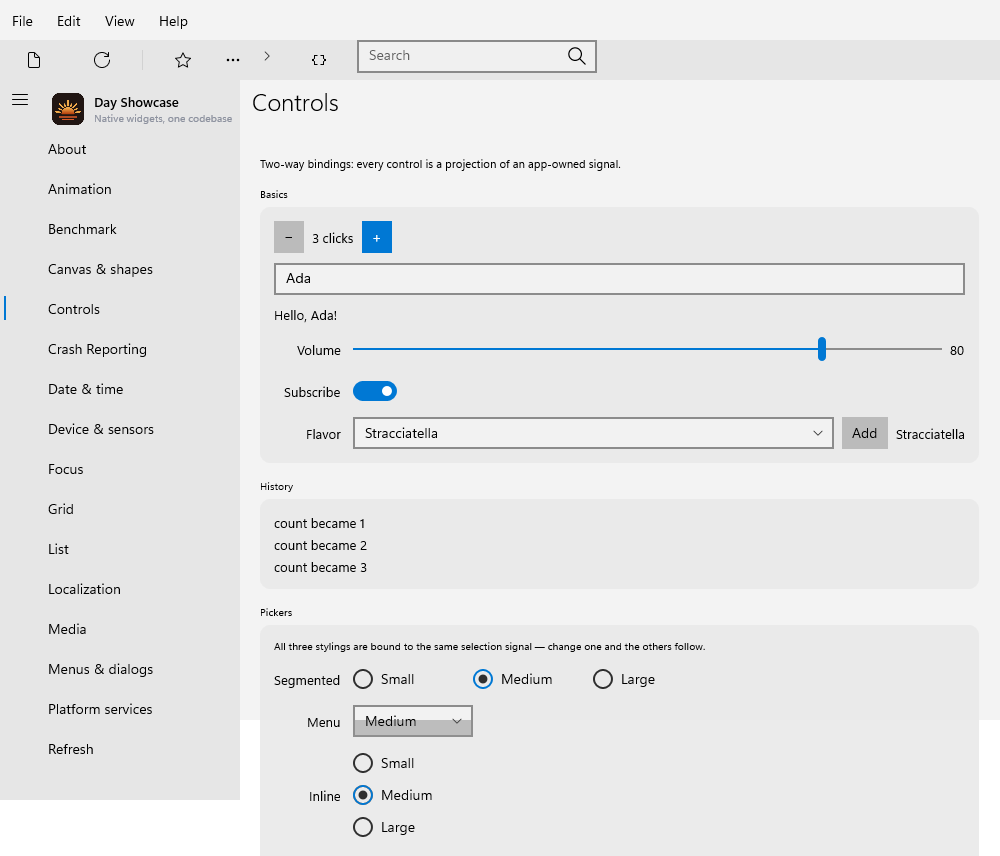Turn off the Subscribe toggle
1000x856 pixels.
tap(375, 391)
